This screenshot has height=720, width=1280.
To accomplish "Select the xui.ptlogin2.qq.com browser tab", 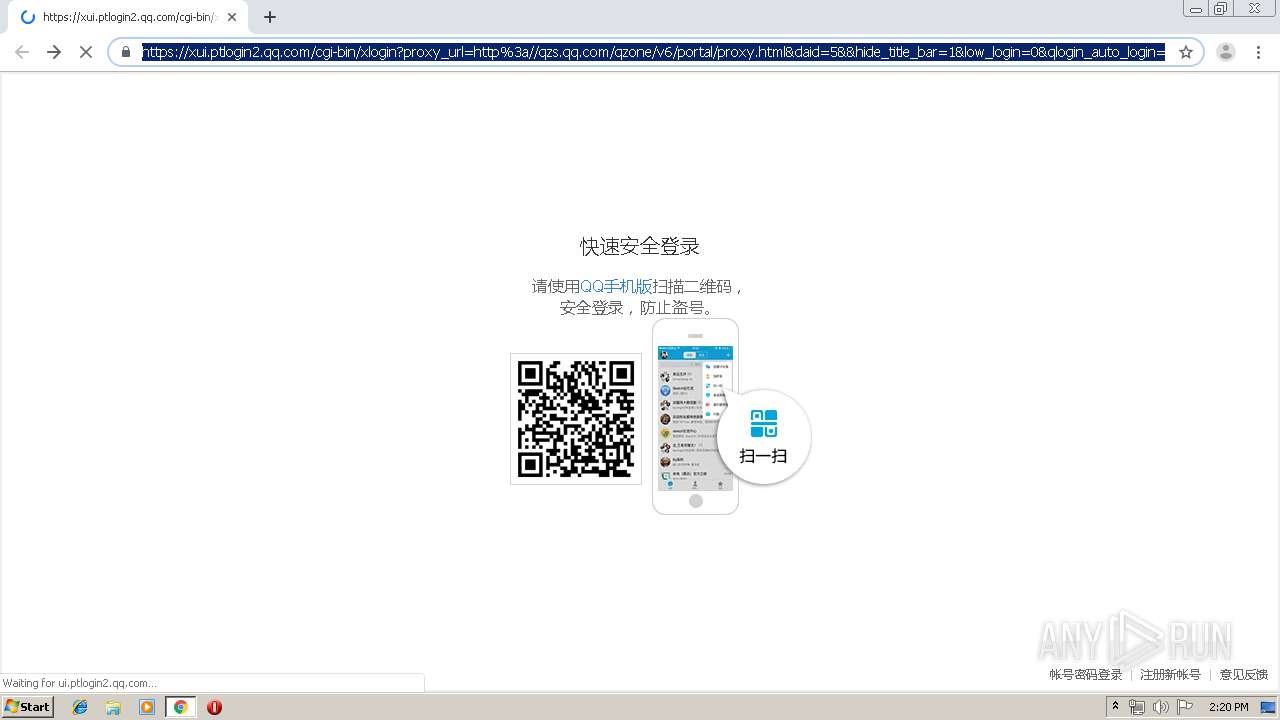I will point(127,17).
